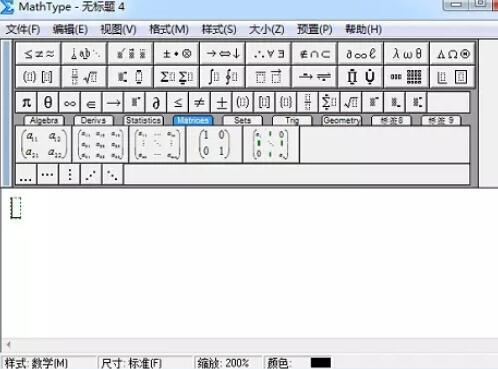Viewport: 498px width, 369px height.
Task: Open the integral templates palette
Action: (222, 77)
